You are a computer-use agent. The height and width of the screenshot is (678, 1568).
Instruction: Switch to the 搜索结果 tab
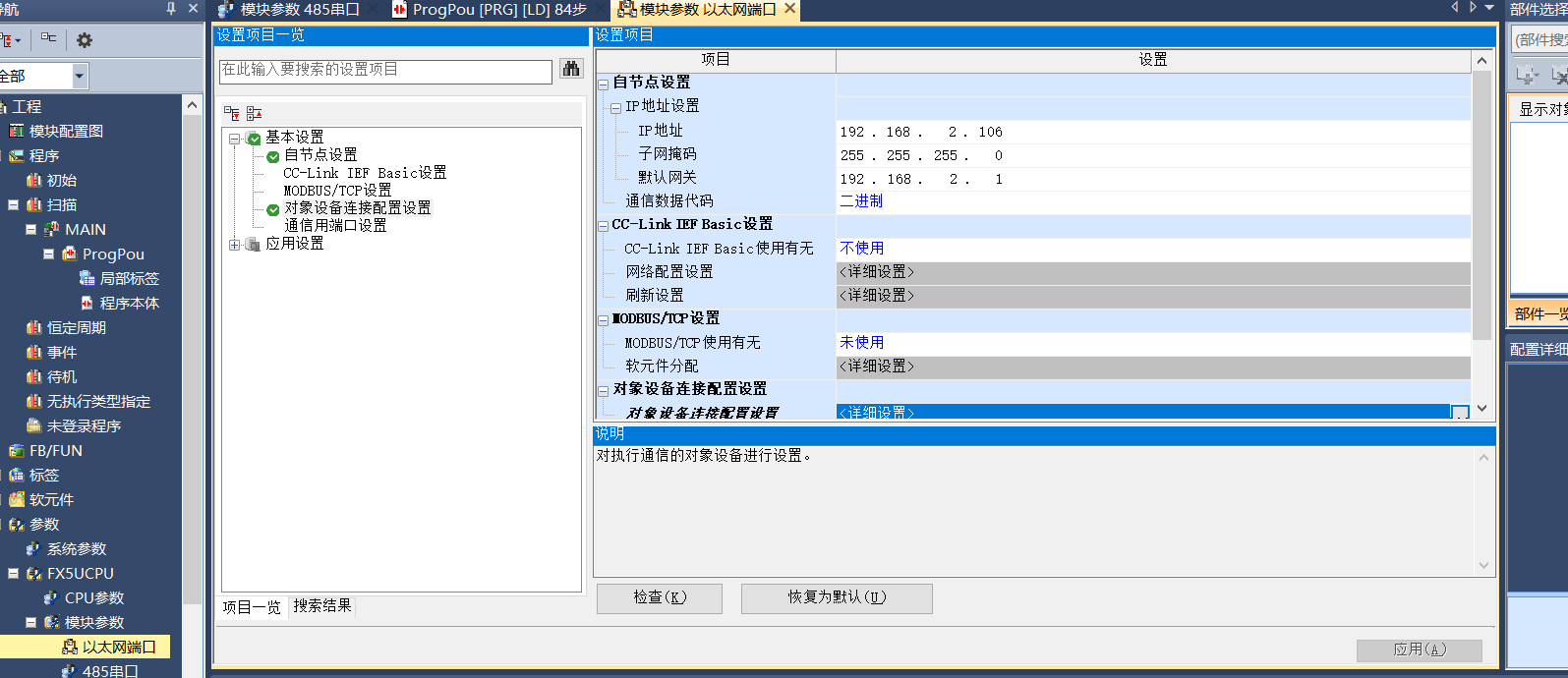click(322, 606)
